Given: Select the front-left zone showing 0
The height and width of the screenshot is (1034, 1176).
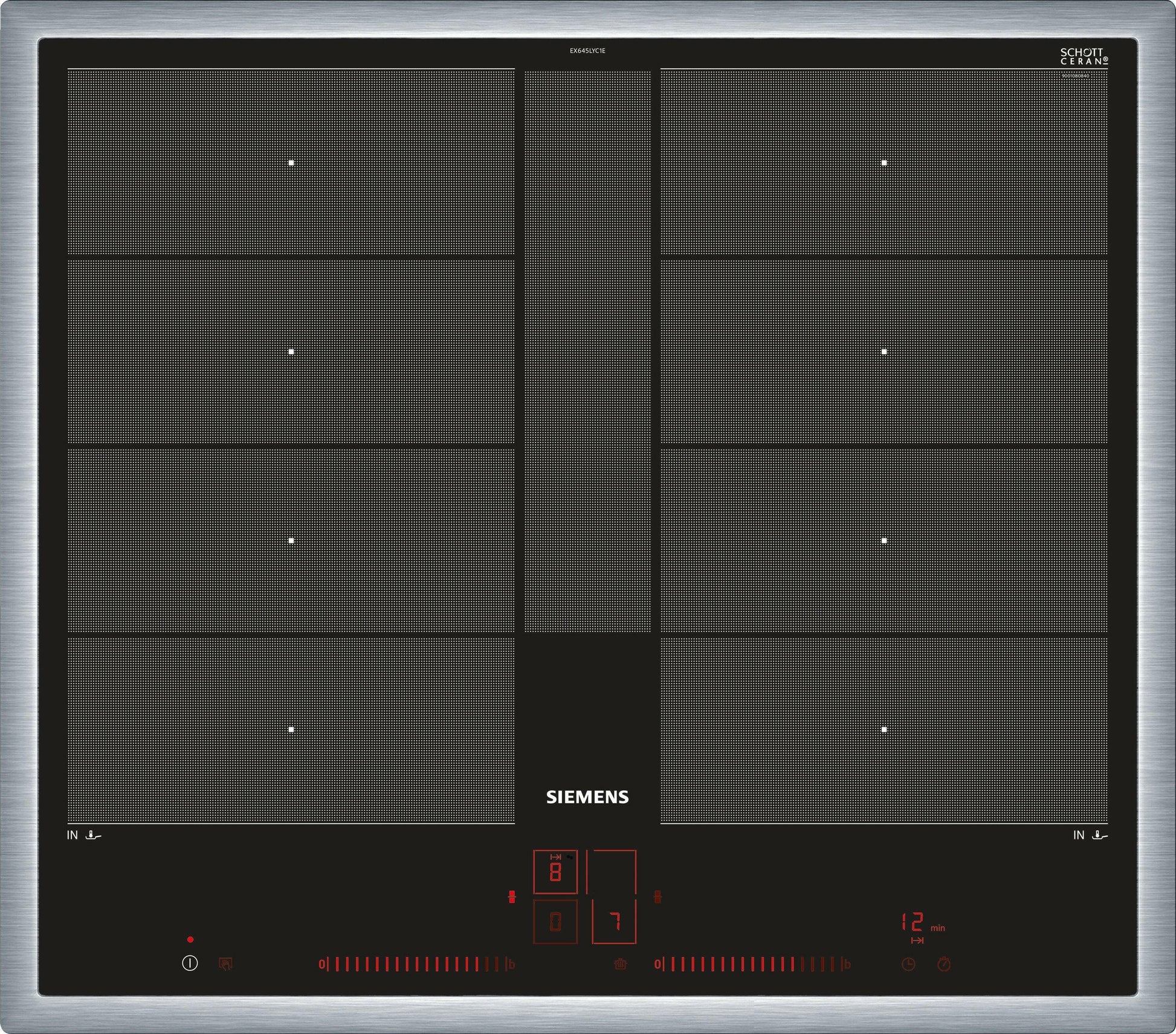Looking at the screenshot, I should click(x=555, y=922).
